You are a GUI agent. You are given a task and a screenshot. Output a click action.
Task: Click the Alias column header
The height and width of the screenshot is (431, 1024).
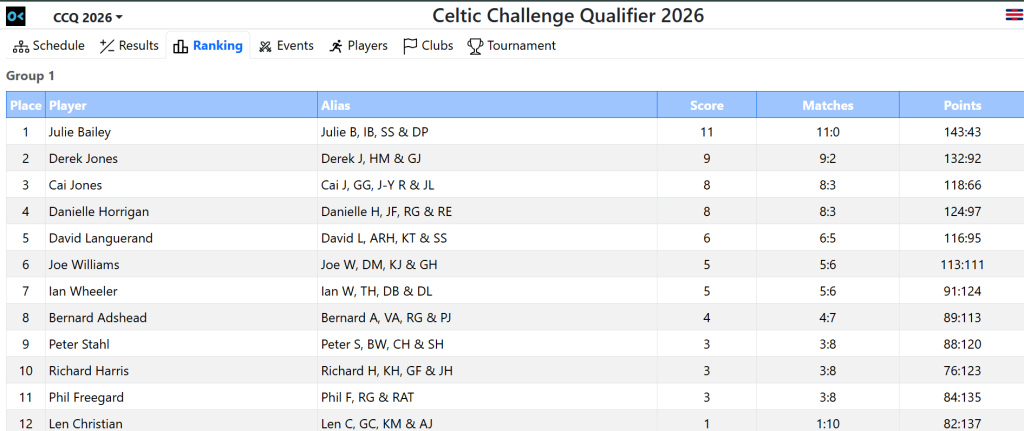[x=335, y=105]
